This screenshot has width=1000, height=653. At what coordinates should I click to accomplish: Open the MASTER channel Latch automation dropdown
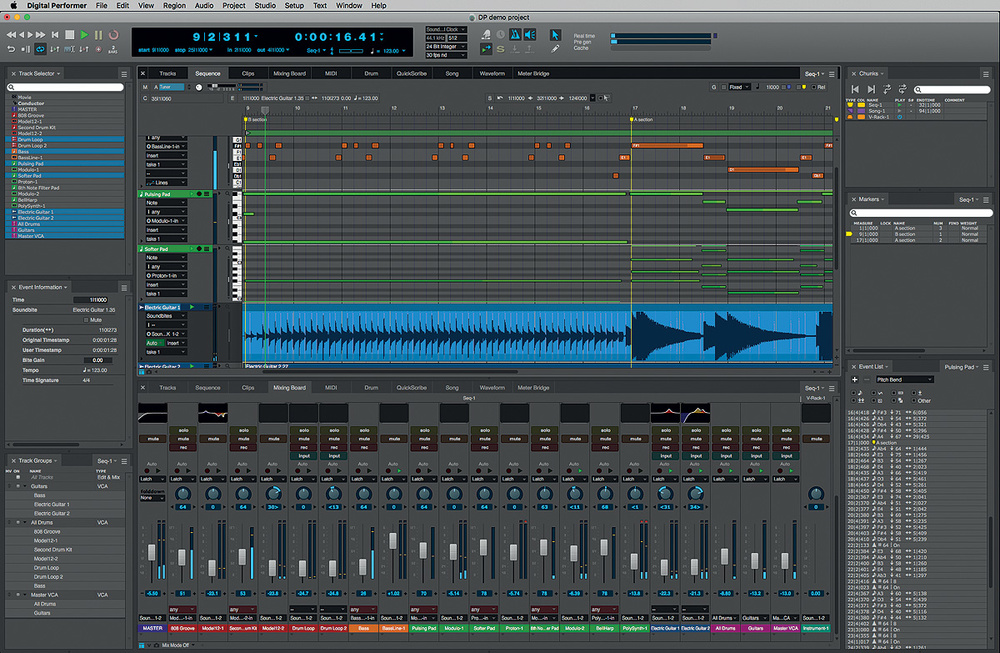[x=152, y=479]
